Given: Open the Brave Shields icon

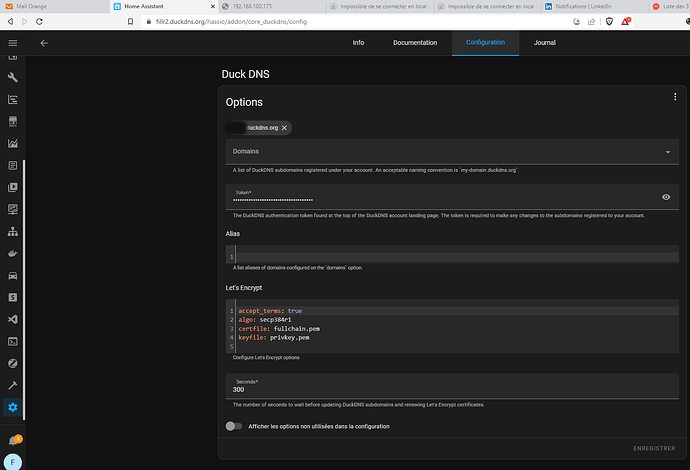Looking at the screenshot, I should point(609,22).
